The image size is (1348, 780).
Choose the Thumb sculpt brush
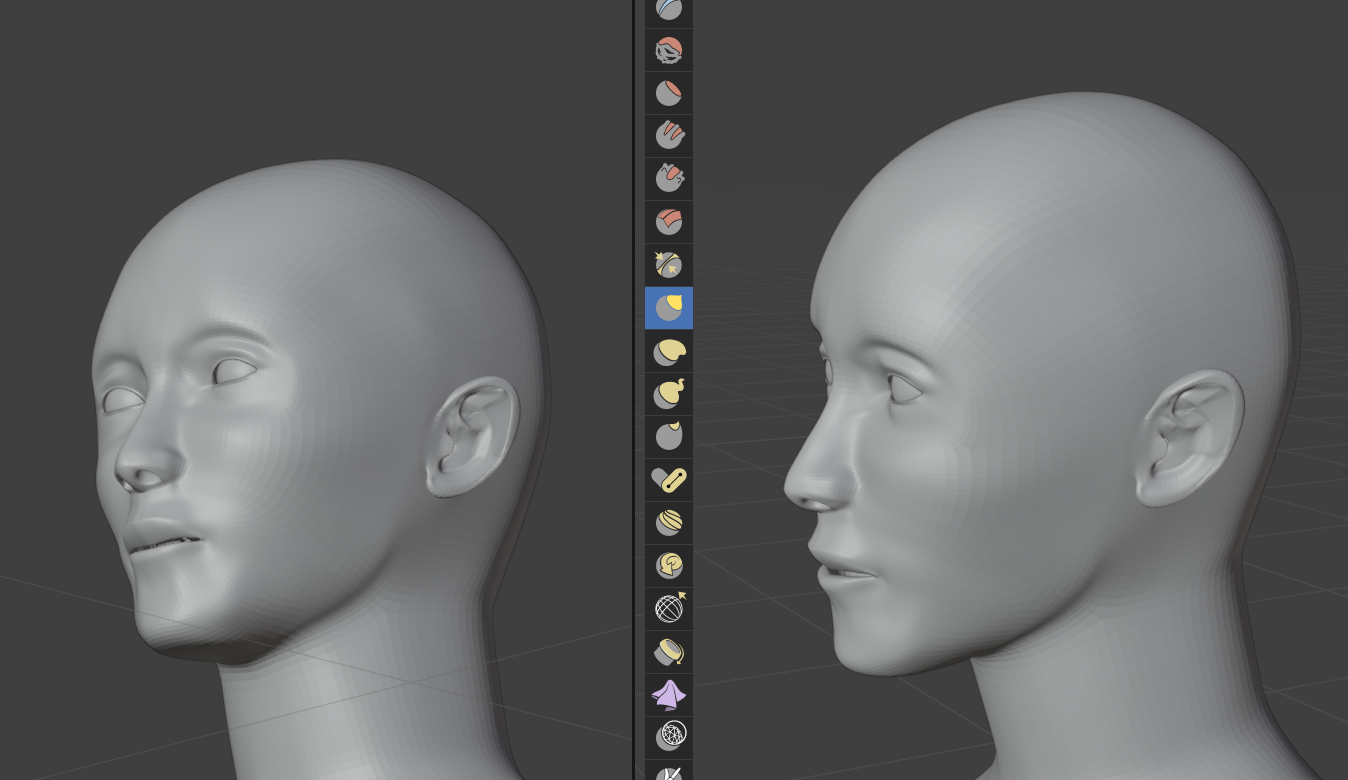(x=669, y=436)
